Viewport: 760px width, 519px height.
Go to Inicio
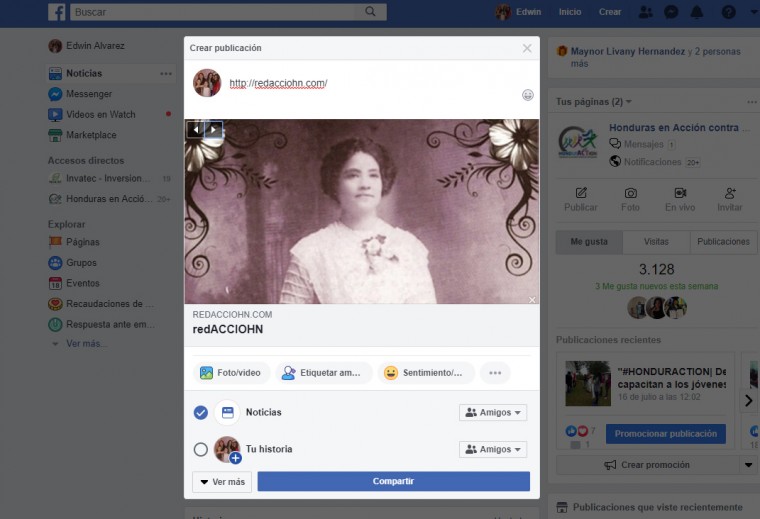(570, 12)
